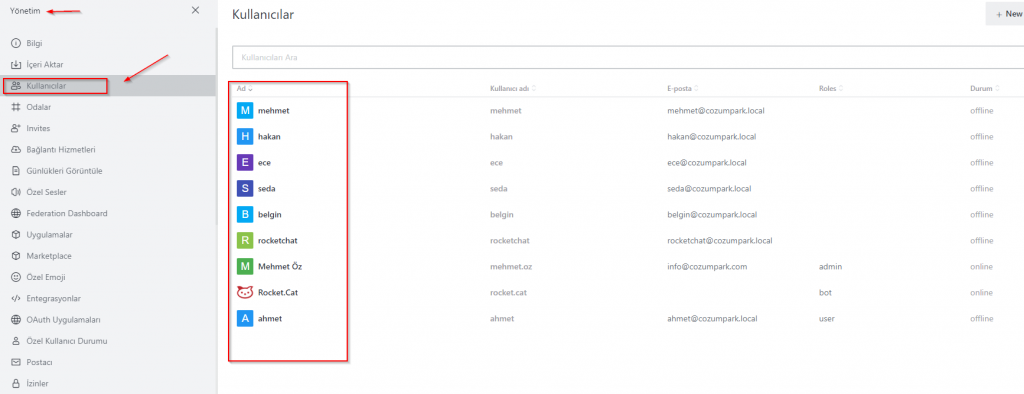This screenshot has height=394, width=1024.
Task: Open Entegrasyonlar code icon
Action: 16,299
